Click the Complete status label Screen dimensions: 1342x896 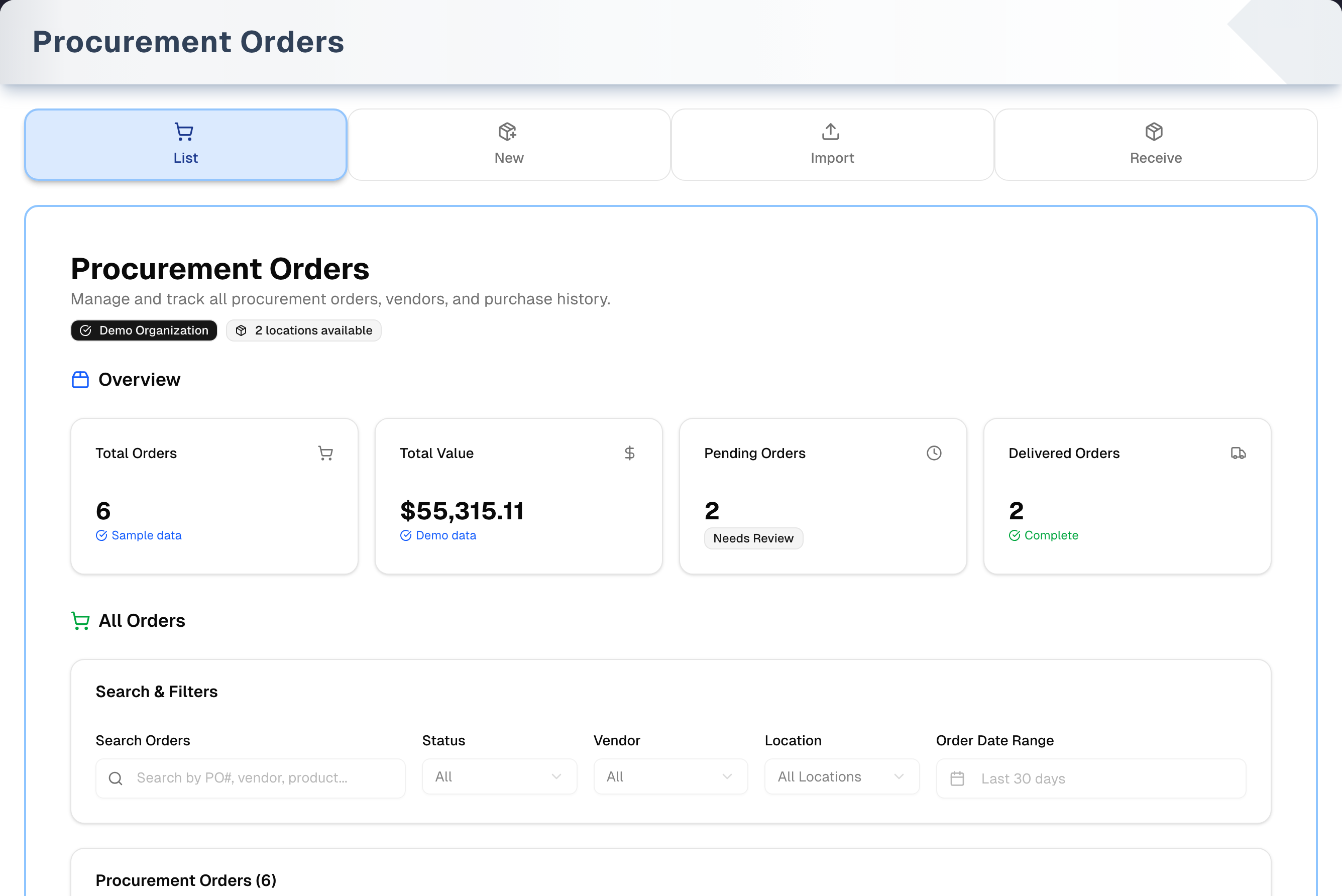[x=1051, y=535]
